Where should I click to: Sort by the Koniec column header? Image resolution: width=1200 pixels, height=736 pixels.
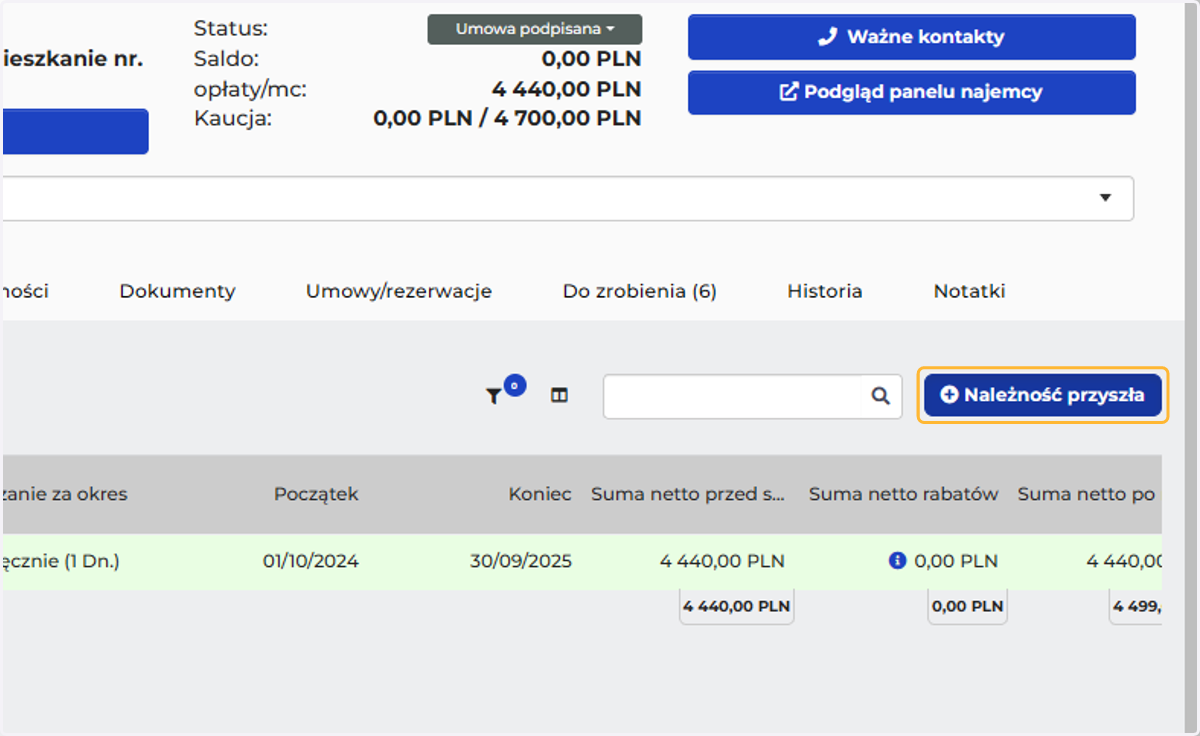540,494
